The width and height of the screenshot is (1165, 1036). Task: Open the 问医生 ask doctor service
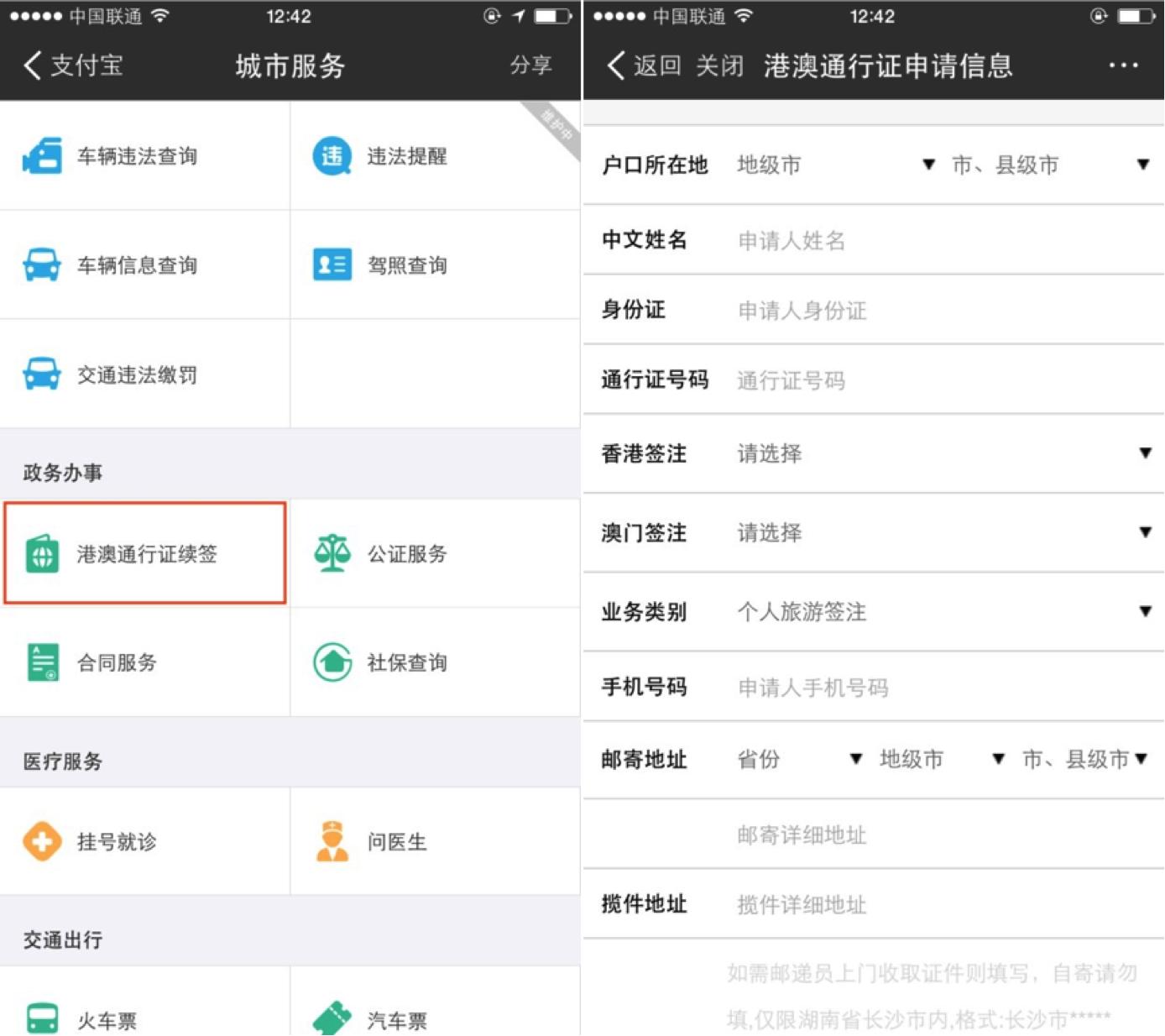pyautogui.click(x=394, y=841)
